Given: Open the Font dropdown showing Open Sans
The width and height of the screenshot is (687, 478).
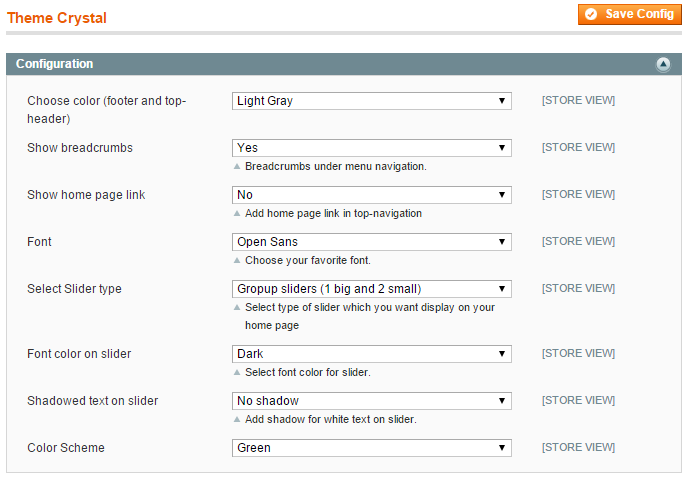Looking at the screenshot, I should point(372,242).
